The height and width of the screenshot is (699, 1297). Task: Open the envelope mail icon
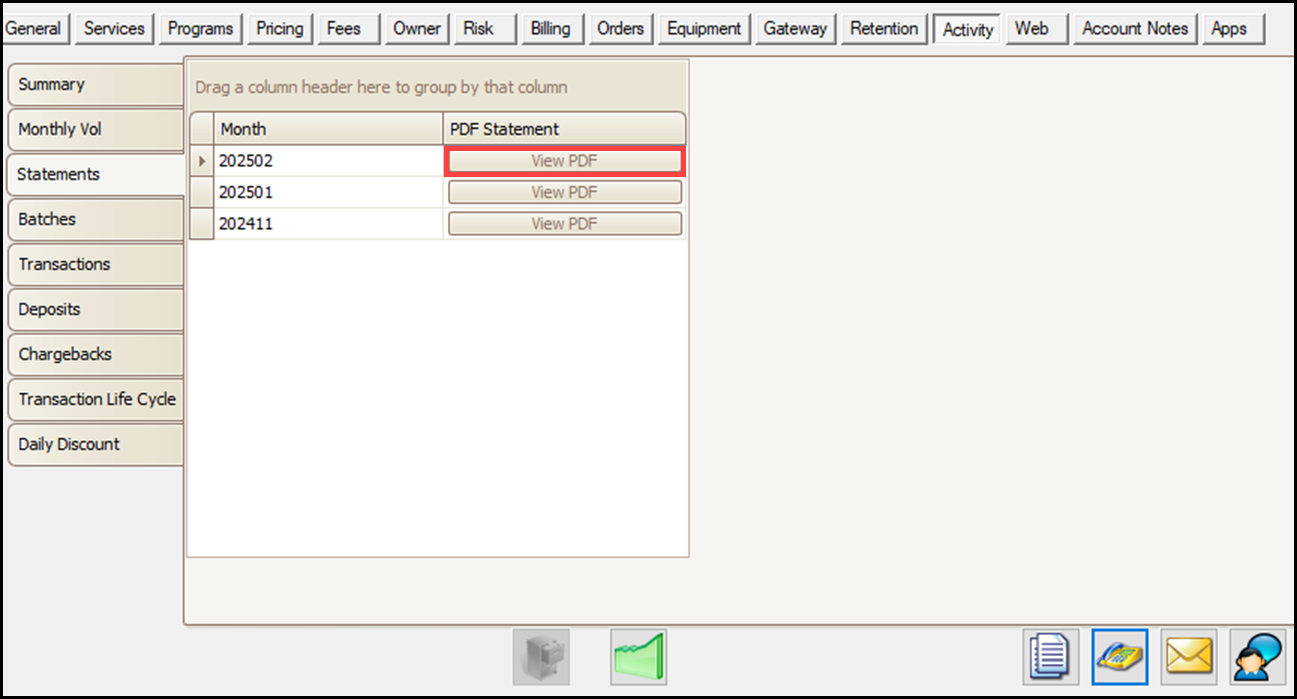pyautogui.click(x=1189, y=657)
